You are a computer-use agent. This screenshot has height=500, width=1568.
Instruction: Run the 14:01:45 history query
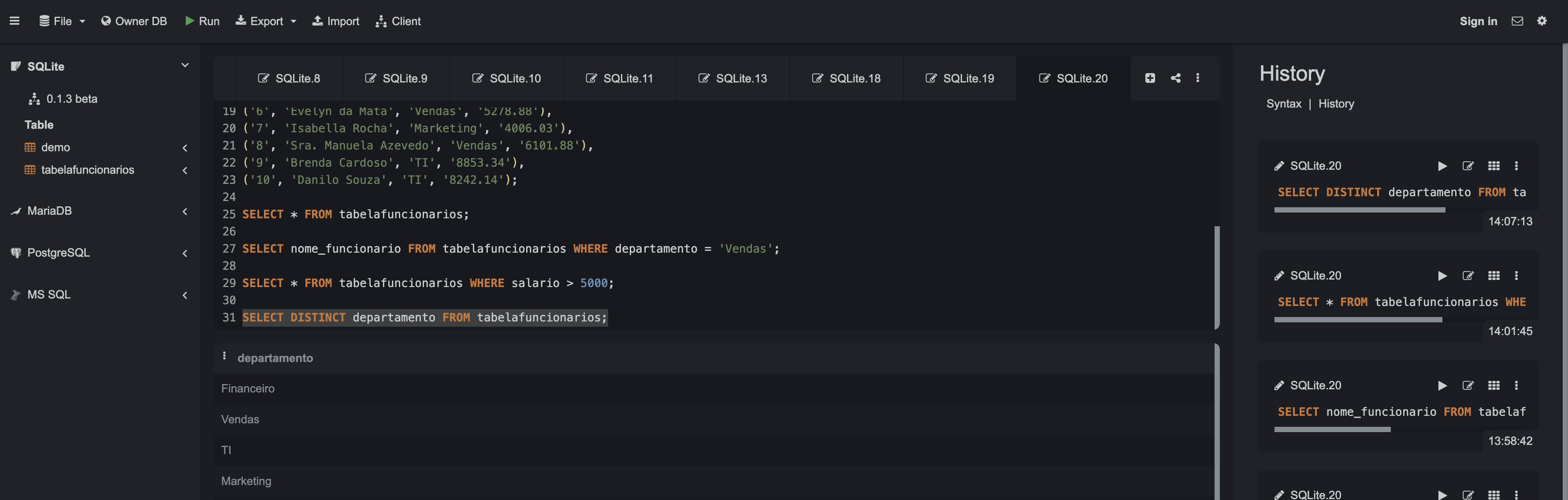1442,276
